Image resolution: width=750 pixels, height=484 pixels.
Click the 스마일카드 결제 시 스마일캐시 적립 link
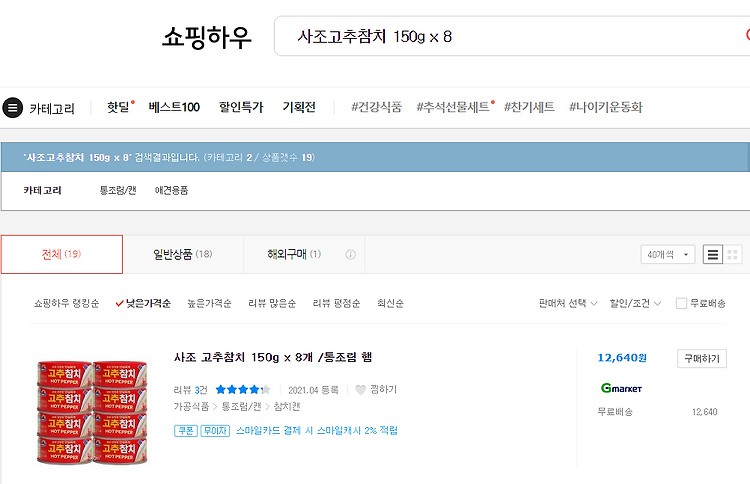pyautogui.click(x=317, y=431)
